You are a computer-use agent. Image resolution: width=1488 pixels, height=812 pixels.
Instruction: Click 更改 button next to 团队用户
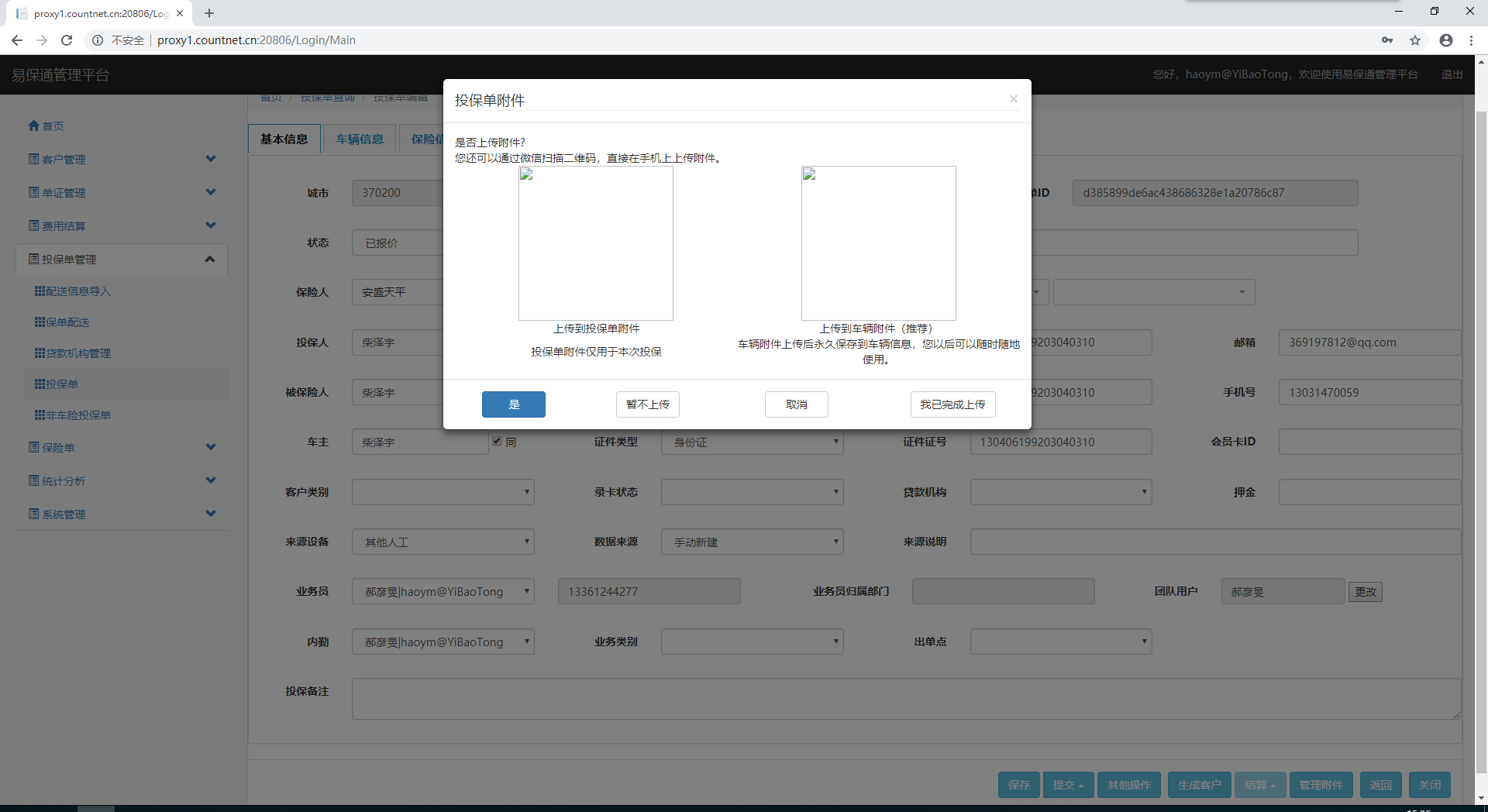pos(1366,592)
